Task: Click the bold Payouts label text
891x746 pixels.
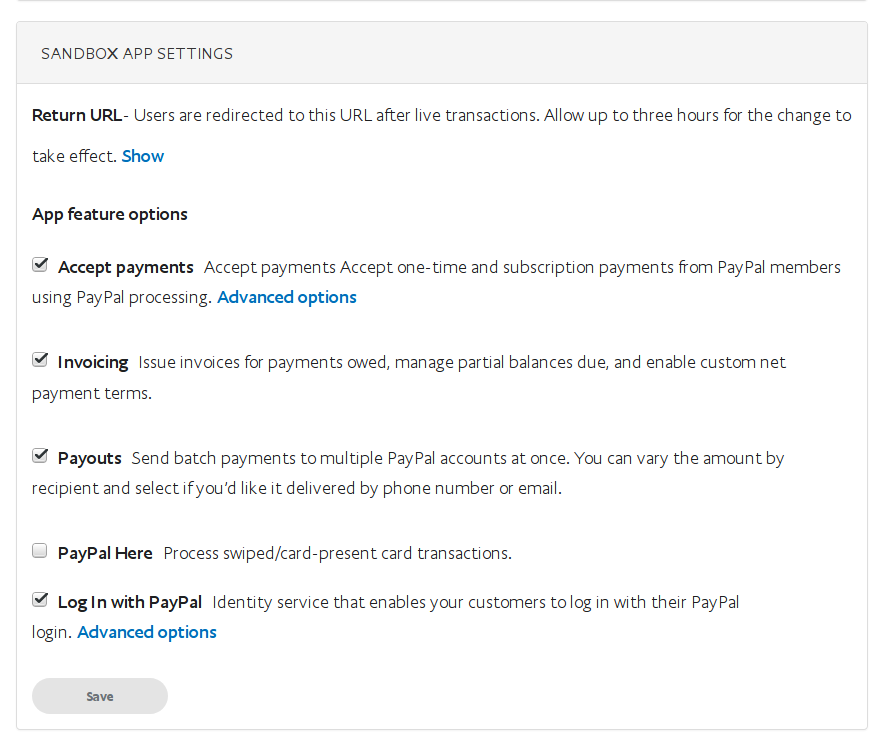Action: (90, 458)
